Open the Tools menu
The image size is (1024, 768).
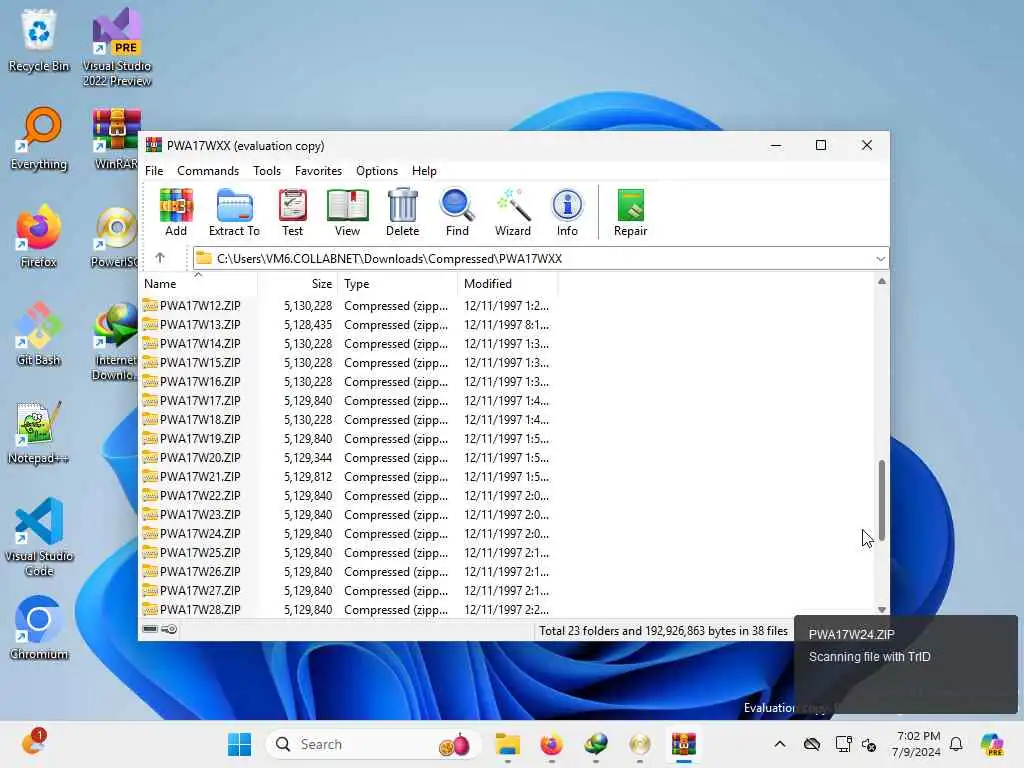[x=266, y=170]
